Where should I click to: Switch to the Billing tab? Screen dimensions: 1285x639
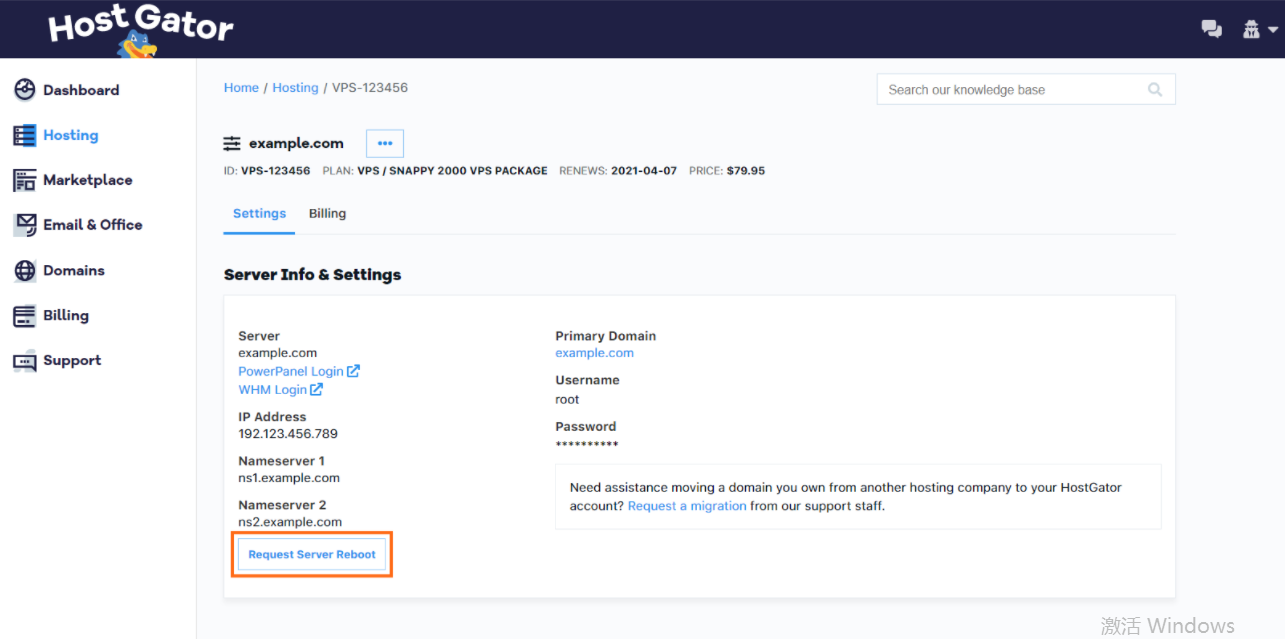[327, 214]
